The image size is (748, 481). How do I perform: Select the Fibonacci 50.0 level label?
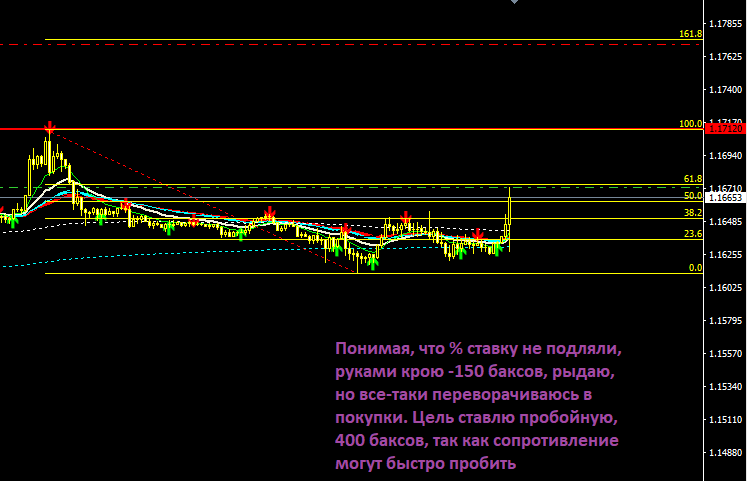click(693, 196)
